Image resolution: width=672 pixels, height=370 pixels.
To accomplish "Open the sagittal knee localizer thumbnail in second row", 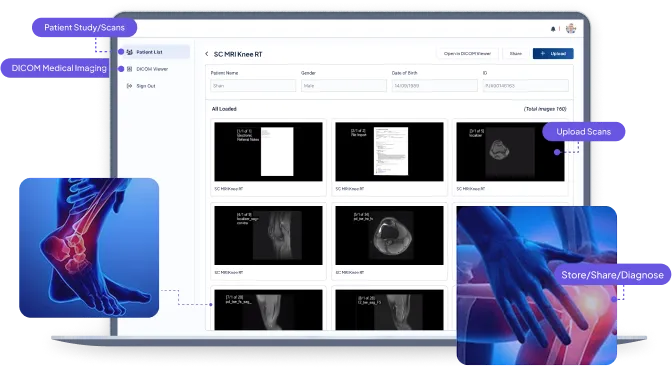I will pyautogui.click(x=268, y=235).
